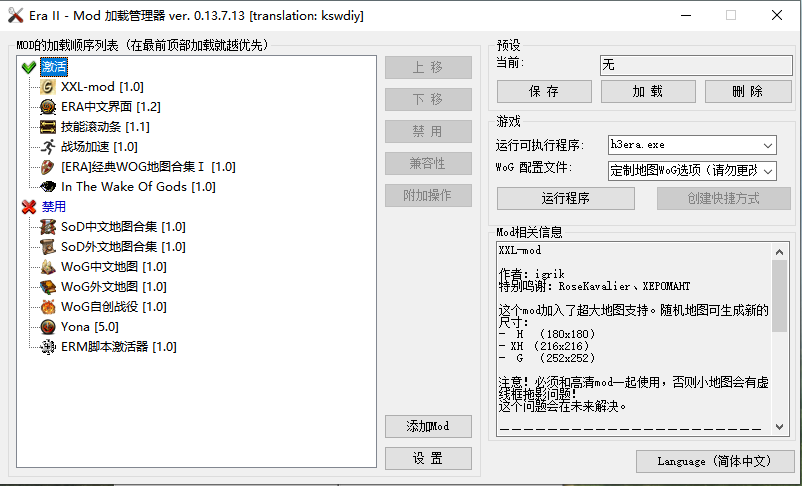Click the ERM脚本激活器 mod icon
802x486 pixels.
48,346
